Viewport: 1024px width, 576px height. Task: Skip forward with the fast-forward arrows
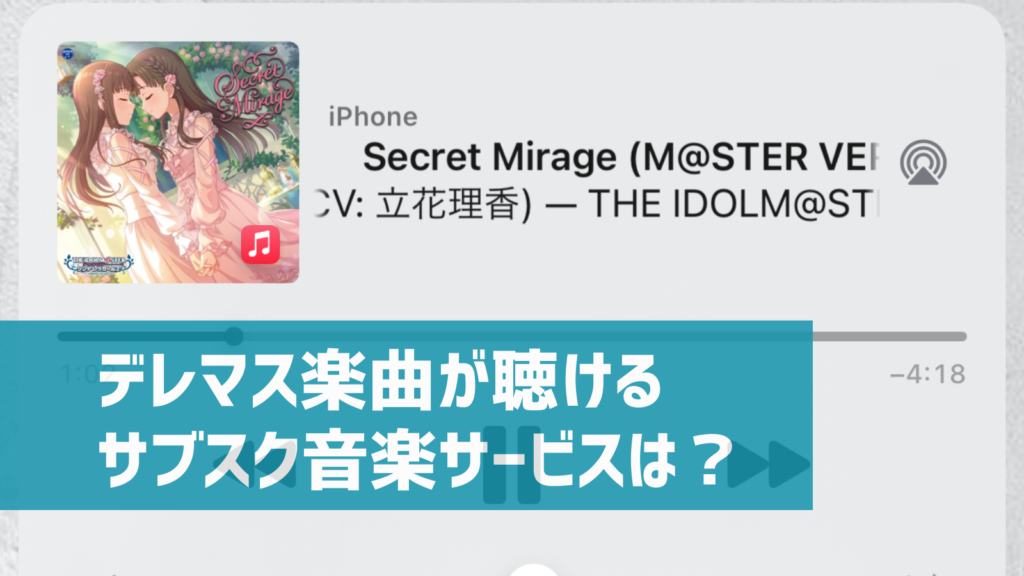769,464
